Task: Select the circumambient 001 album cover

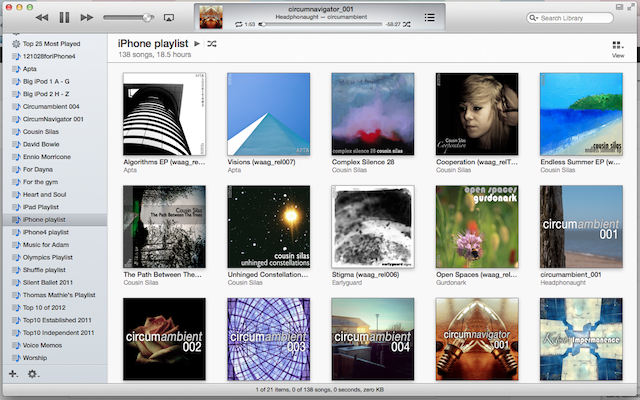Action: [x=581, y=227]
